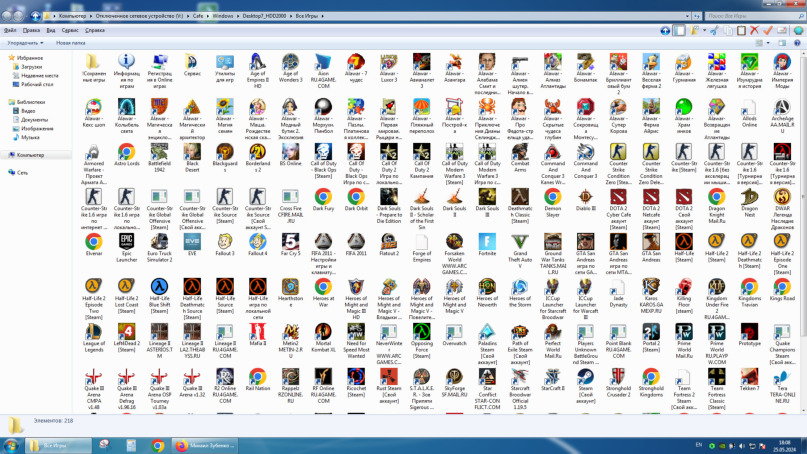Open the Файл menu
Screen dimensions: 807x454
coord(11,31)
